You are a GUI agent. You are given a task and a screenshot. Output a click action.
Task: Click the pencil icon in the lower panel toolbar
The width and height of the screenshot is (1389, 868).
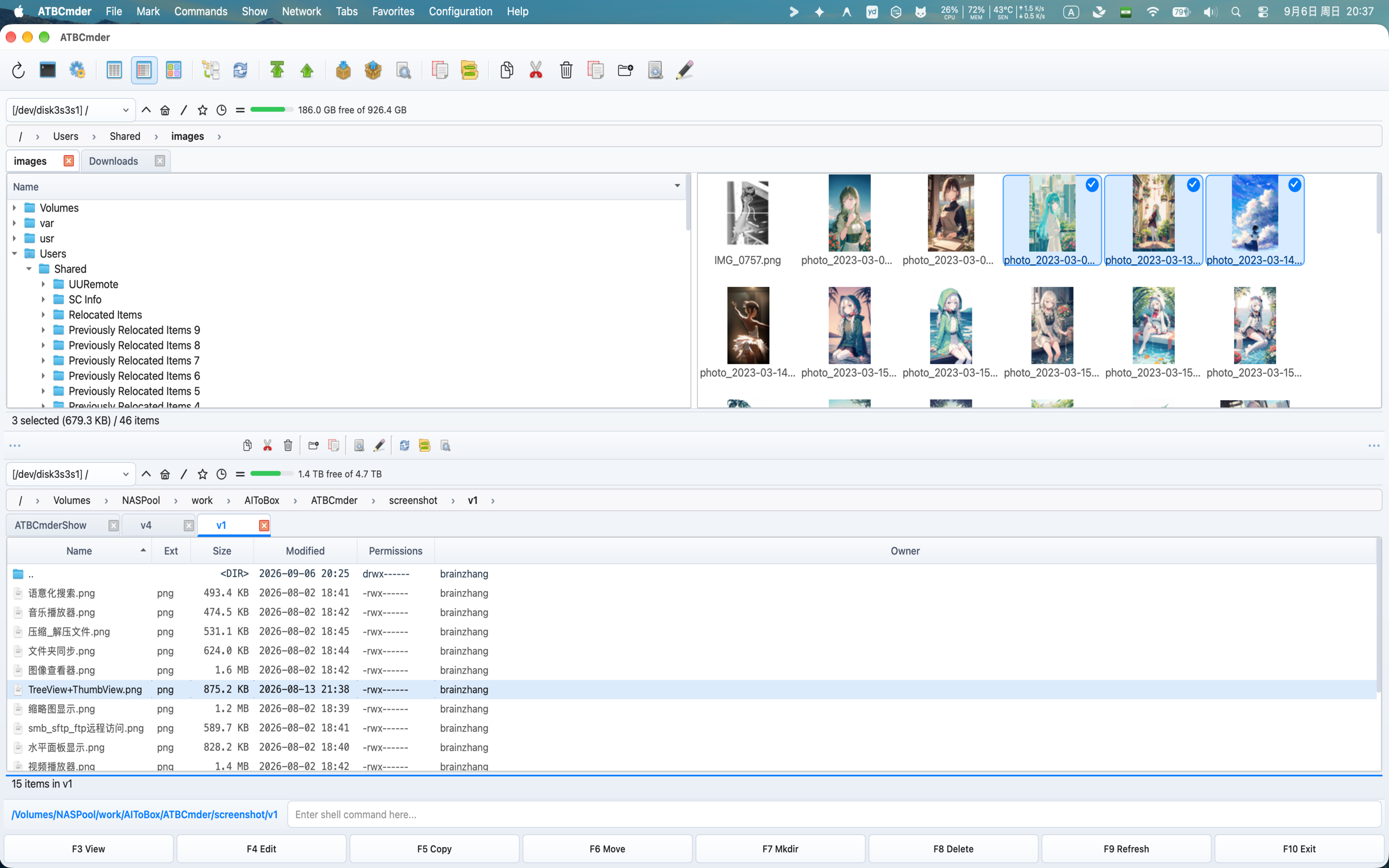click(x=380, y=446)
